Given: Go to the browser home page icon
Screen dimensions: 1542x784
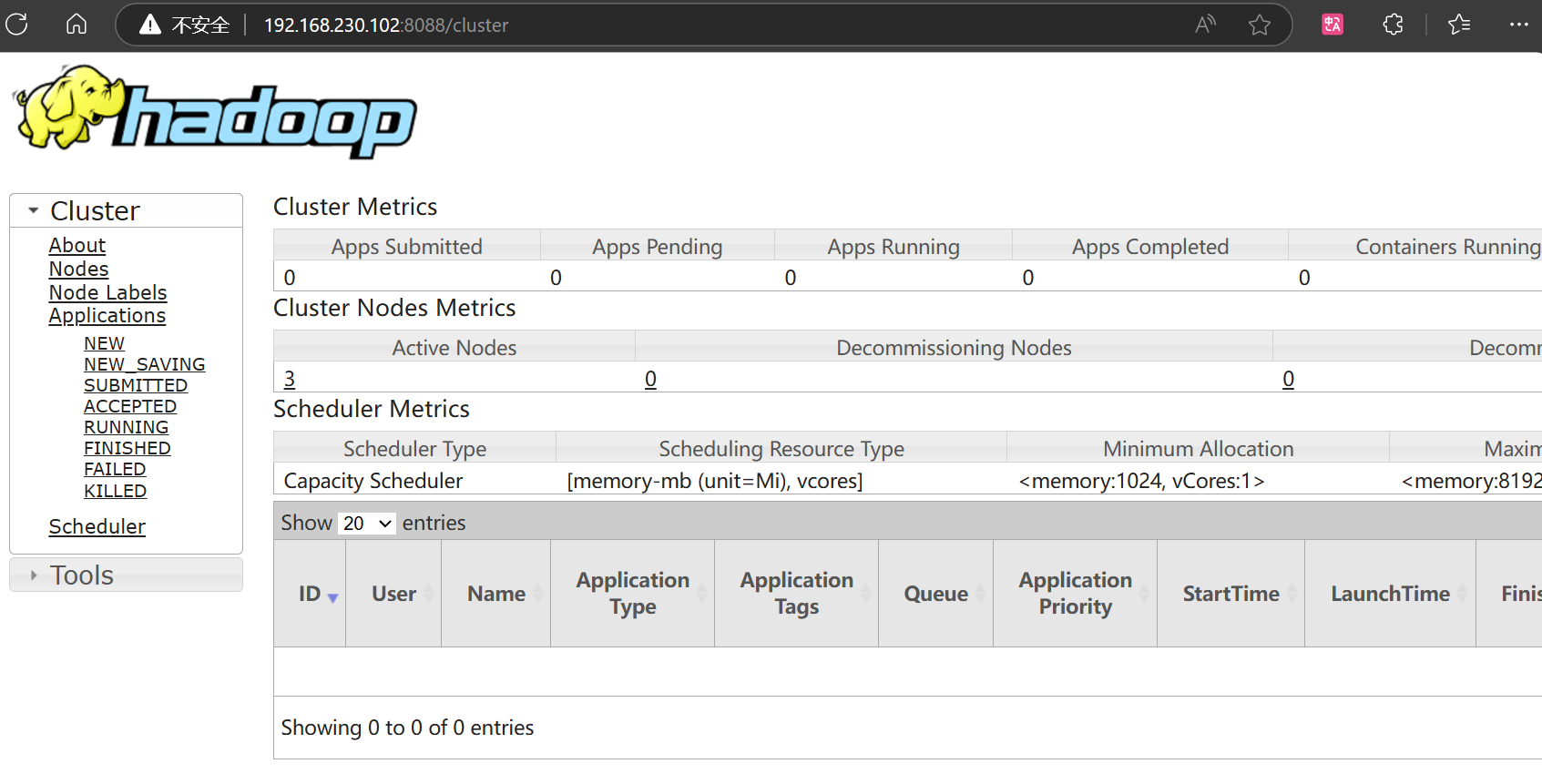Looking at the screenshot, I should point(77,25).
